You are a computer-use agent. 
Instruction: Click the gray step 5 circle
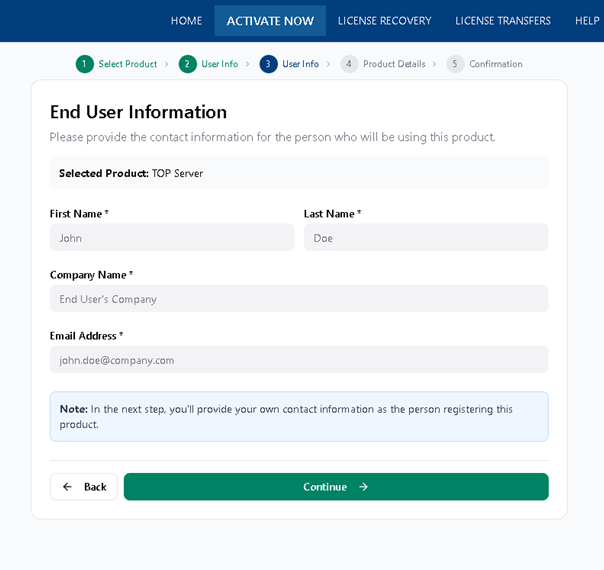click(x=456, y=64)
